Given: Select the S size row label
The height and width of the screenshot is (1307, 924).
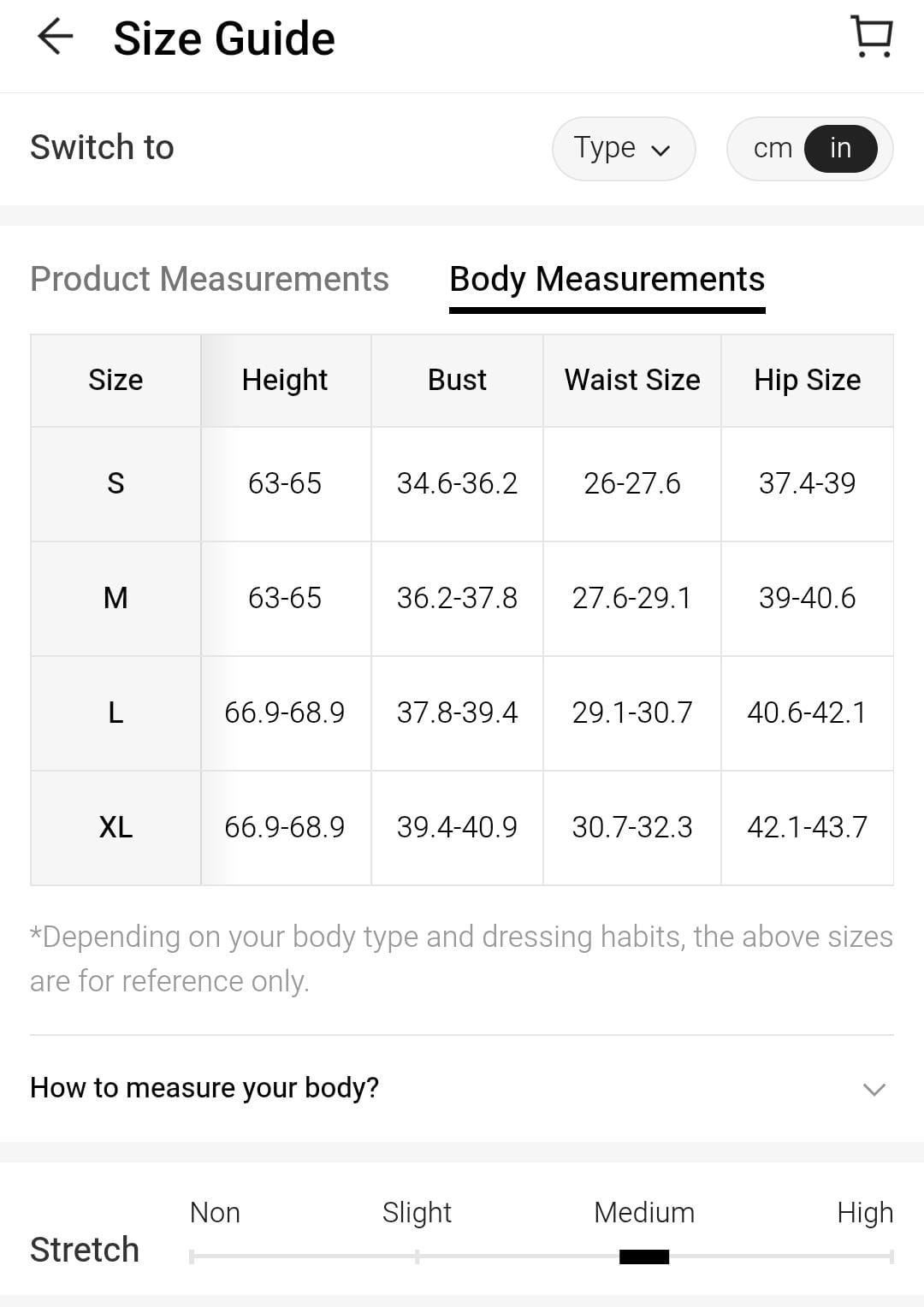Looking at the screenshot, I should click(x=115, y=483).
